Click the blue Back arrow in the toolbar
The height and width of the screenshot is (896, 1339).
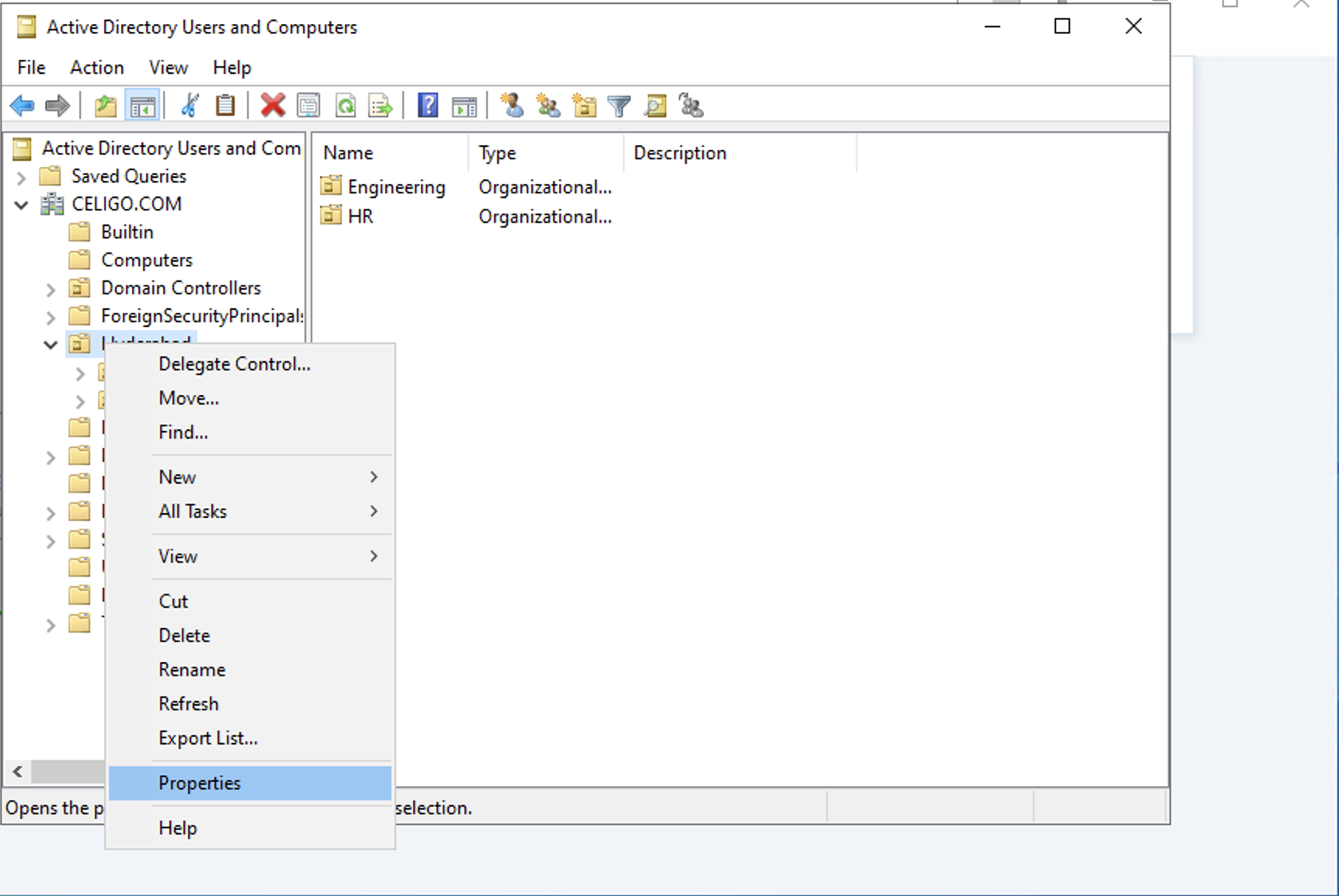click(x=22, y=106)
